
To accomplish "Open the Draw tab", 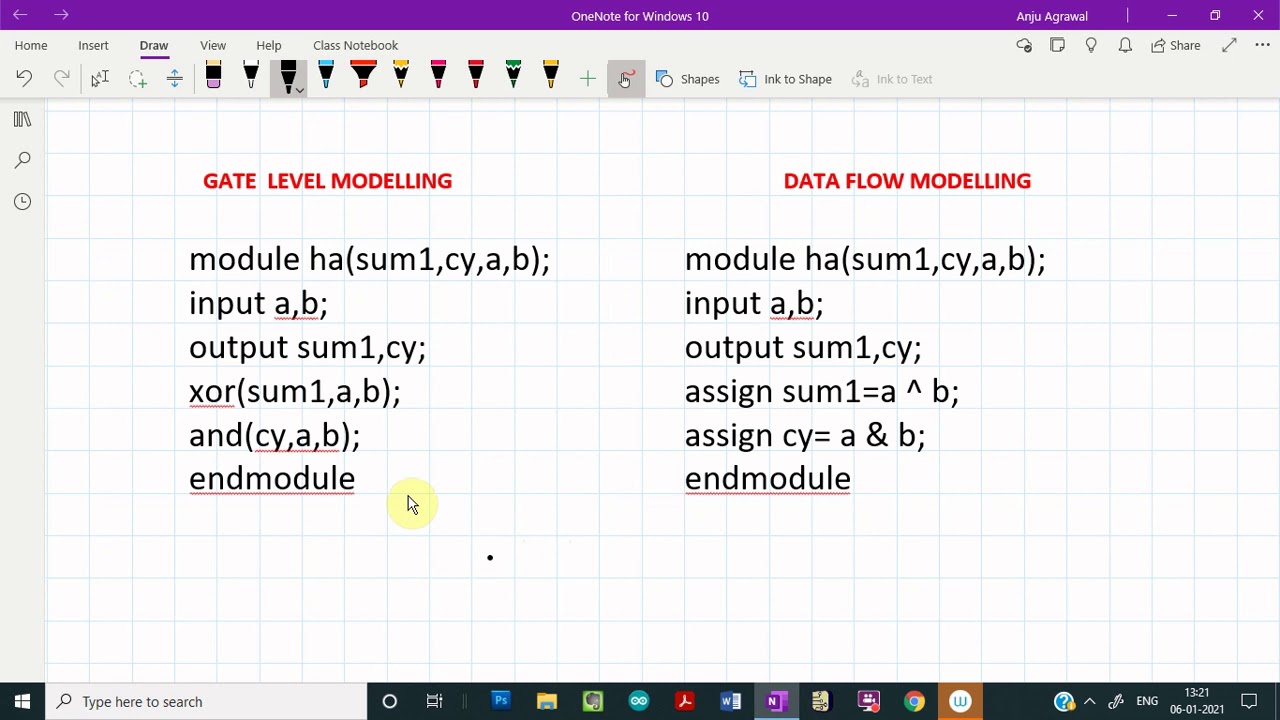I will [x=154, y=45].
